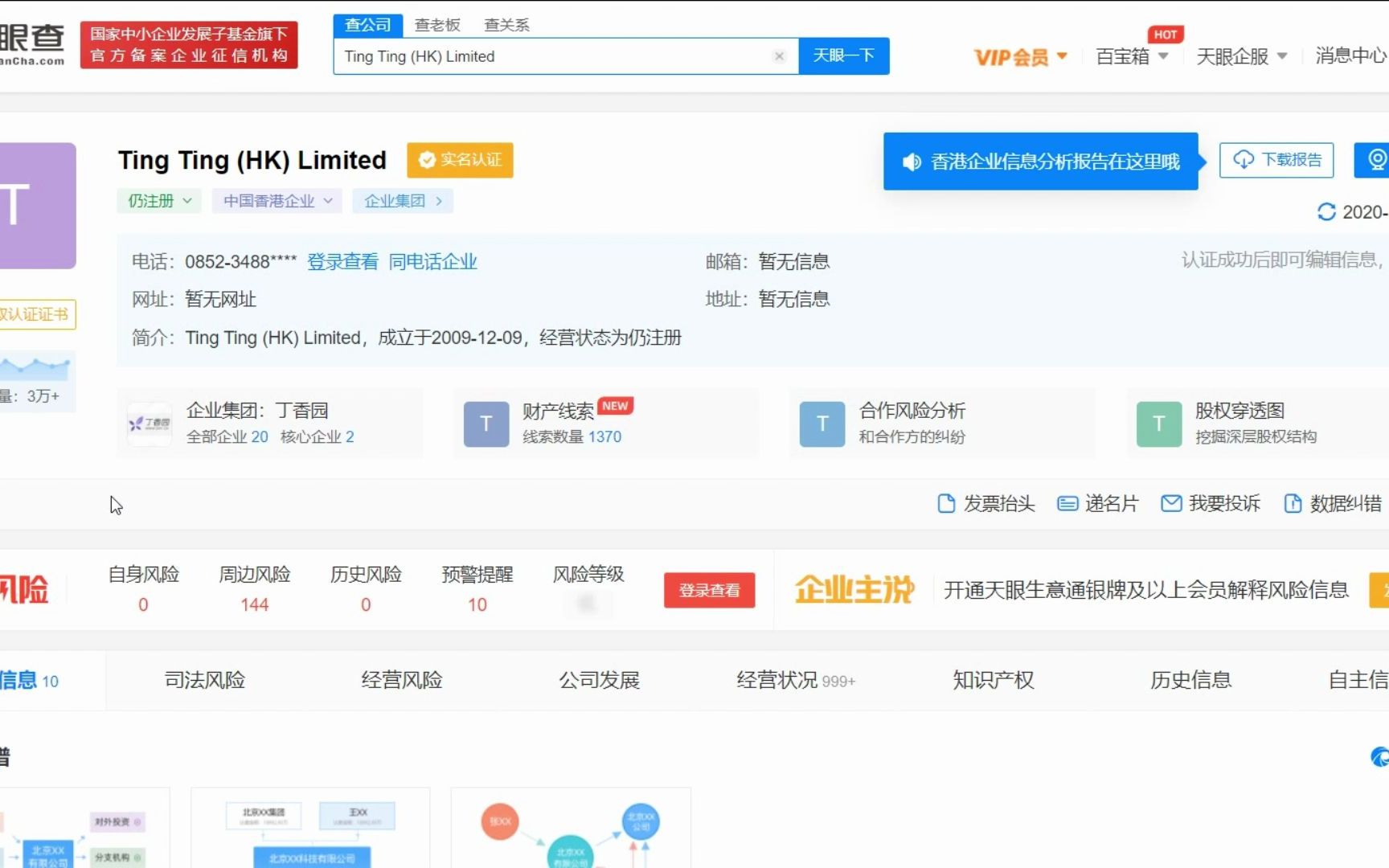Open the 北京XX集团 structure chart thumbnail
Screen dimensions: 1389x868
click(x=310, y=828)
